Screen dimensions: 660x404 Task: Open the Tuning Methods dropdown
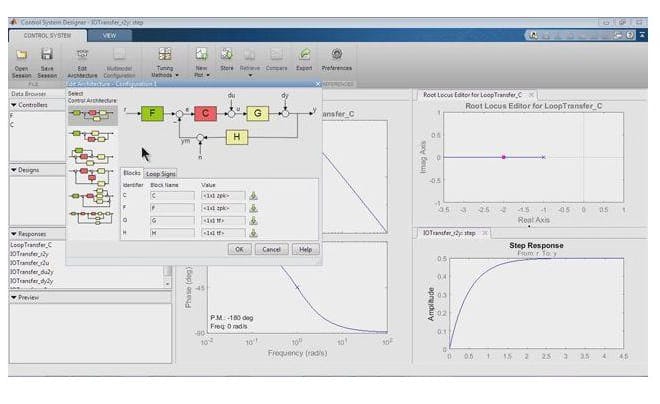point(165,63)
